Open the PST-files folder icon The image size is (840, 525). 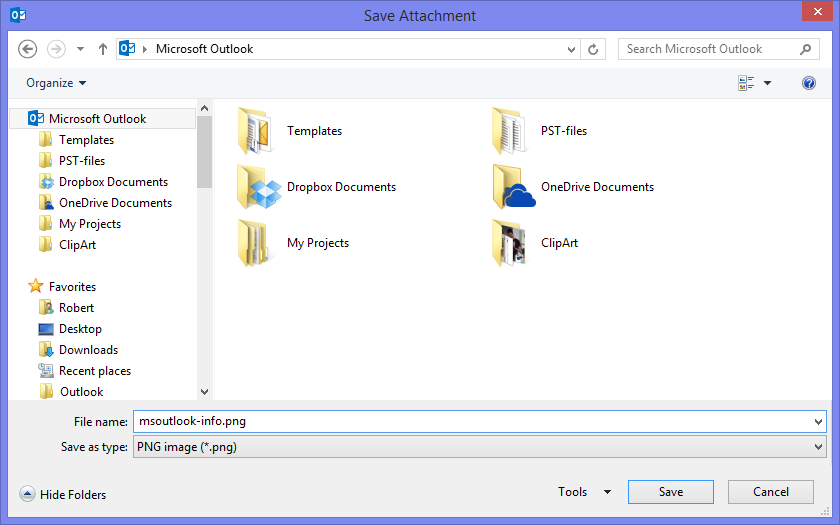coord(514,131)
